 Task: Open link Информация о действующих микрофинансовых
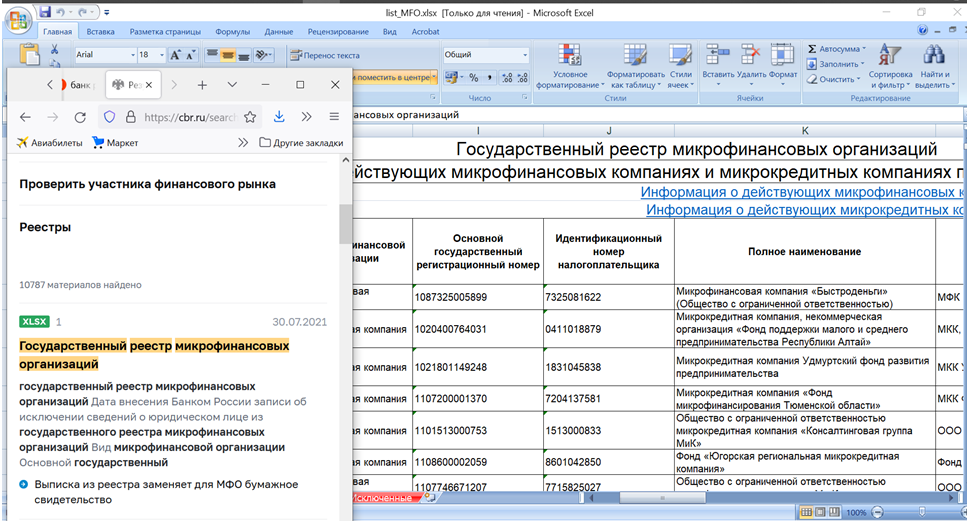(801, 192)
